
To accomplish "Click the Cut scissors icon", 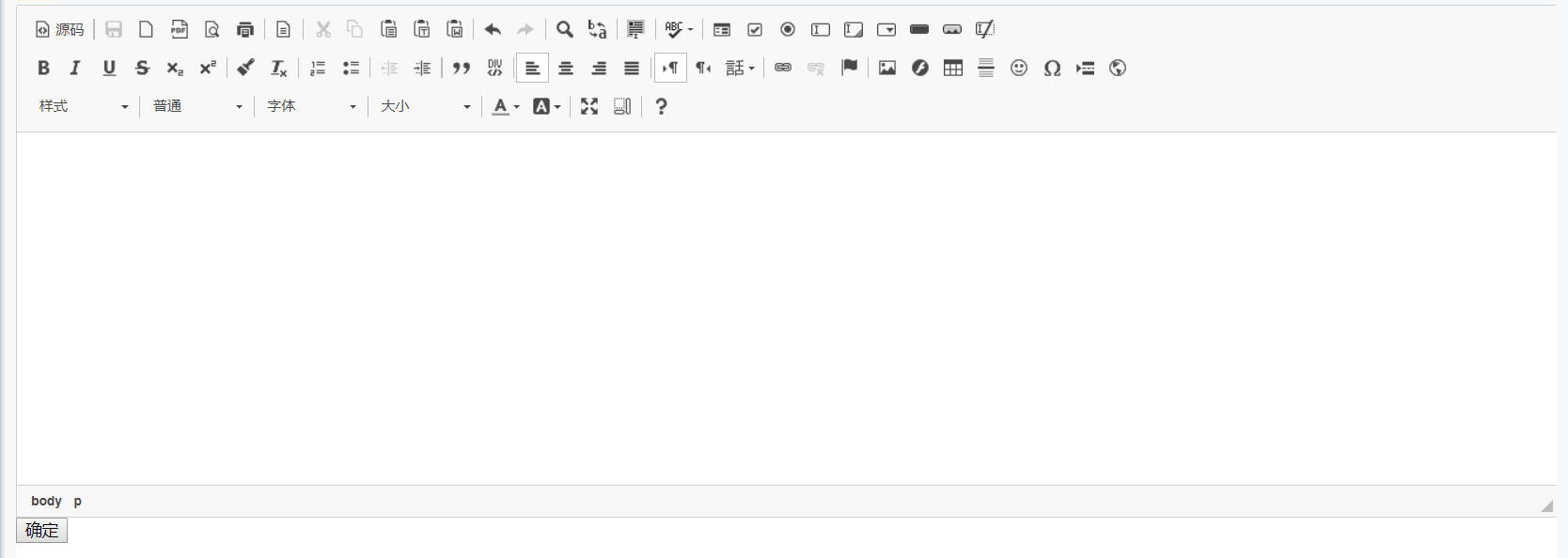I will pos(323,30).
